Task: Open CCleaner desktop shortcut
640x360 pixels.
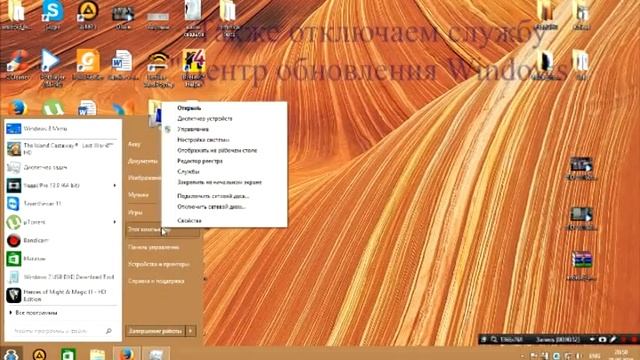Action: 18,64
